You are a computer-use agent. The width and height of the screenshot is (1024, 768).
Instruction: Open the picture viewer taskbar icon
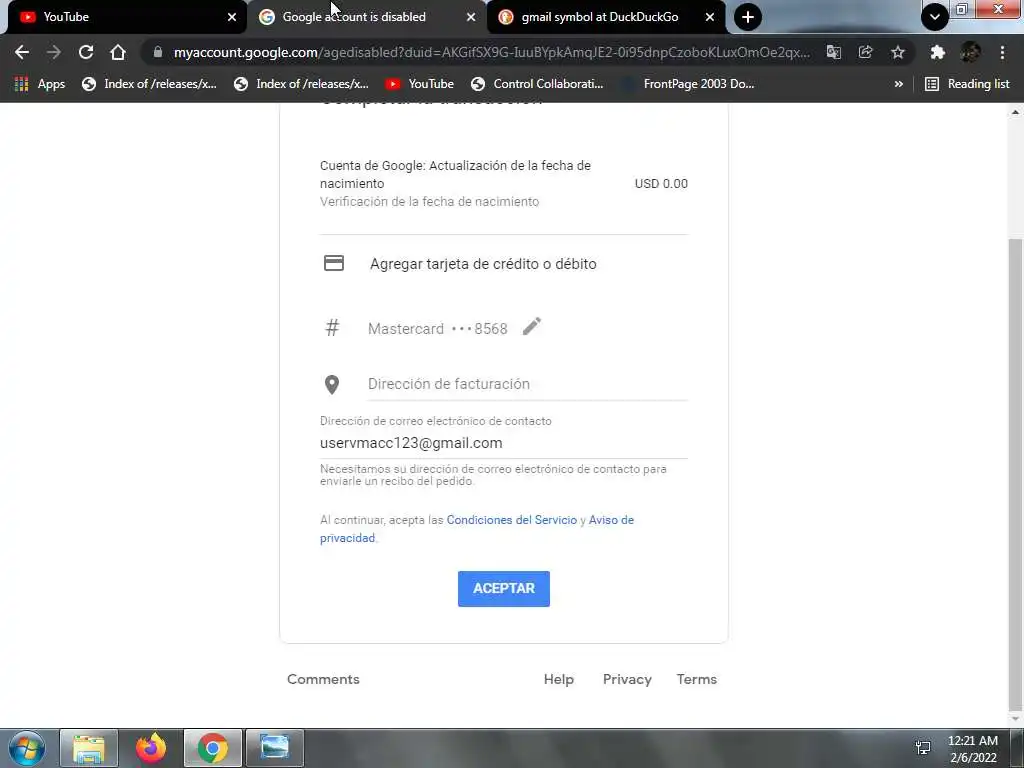point(274,748)
